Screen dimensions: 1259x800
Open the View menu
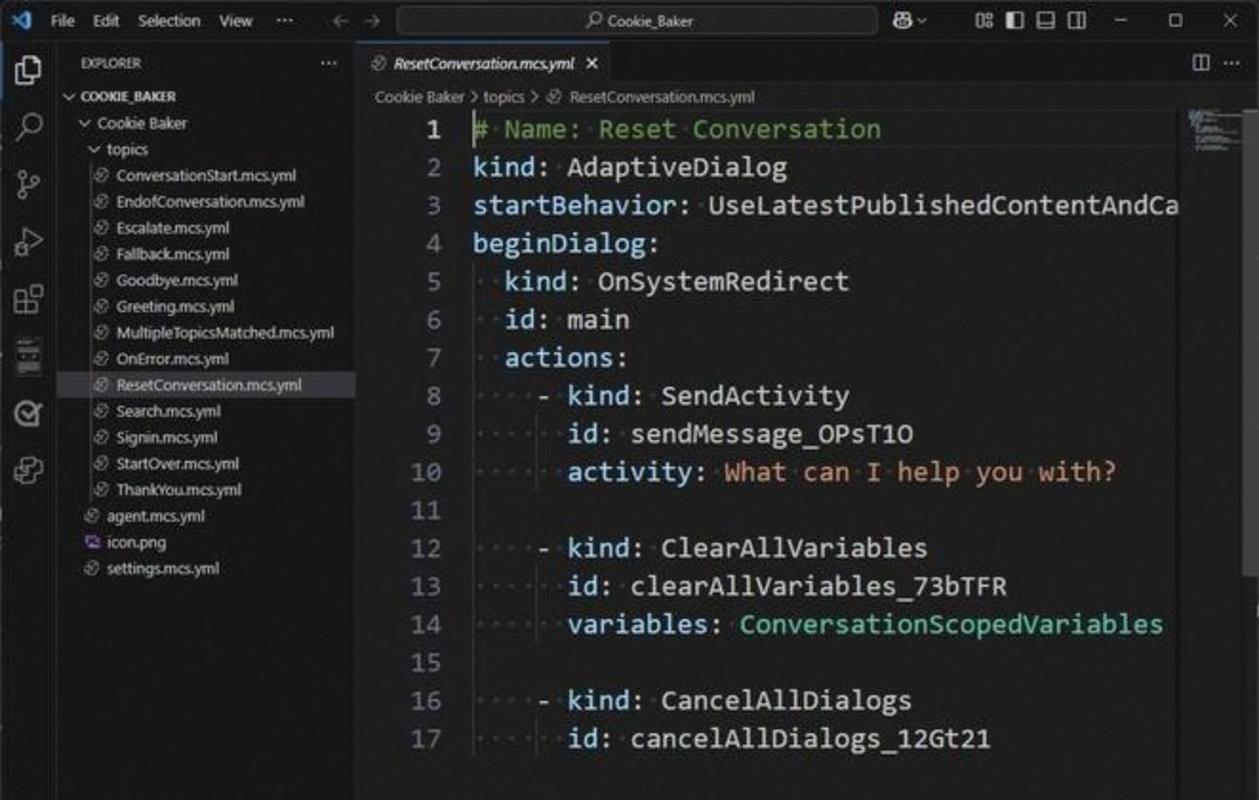coord(236,21)
